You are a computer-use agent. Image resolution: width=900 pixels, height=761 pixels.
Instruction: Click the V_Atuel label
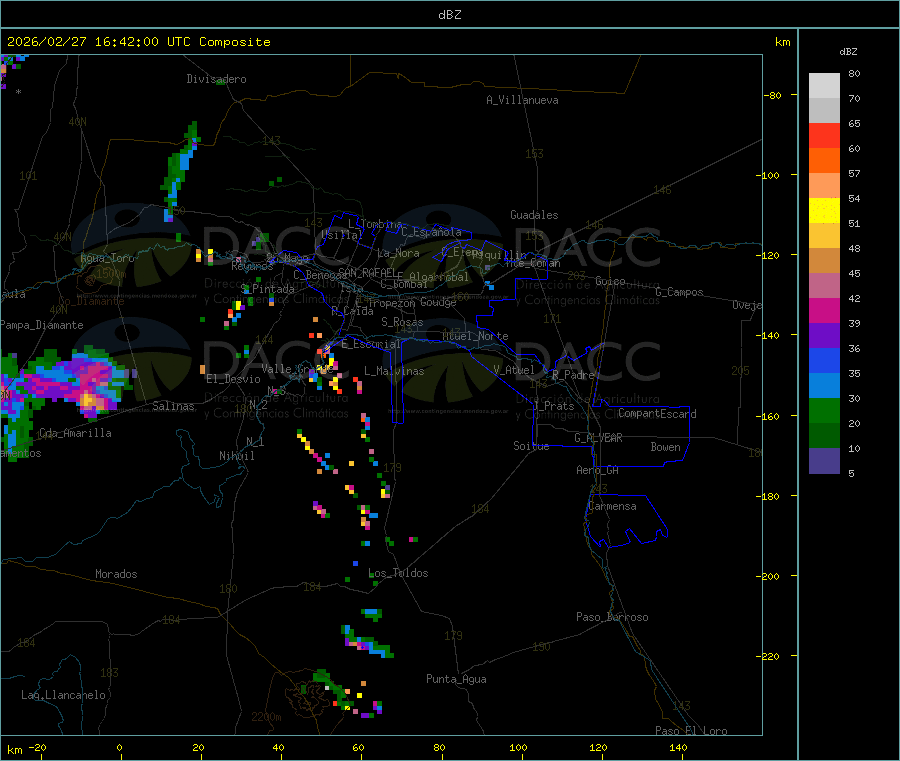coord(514,370)
